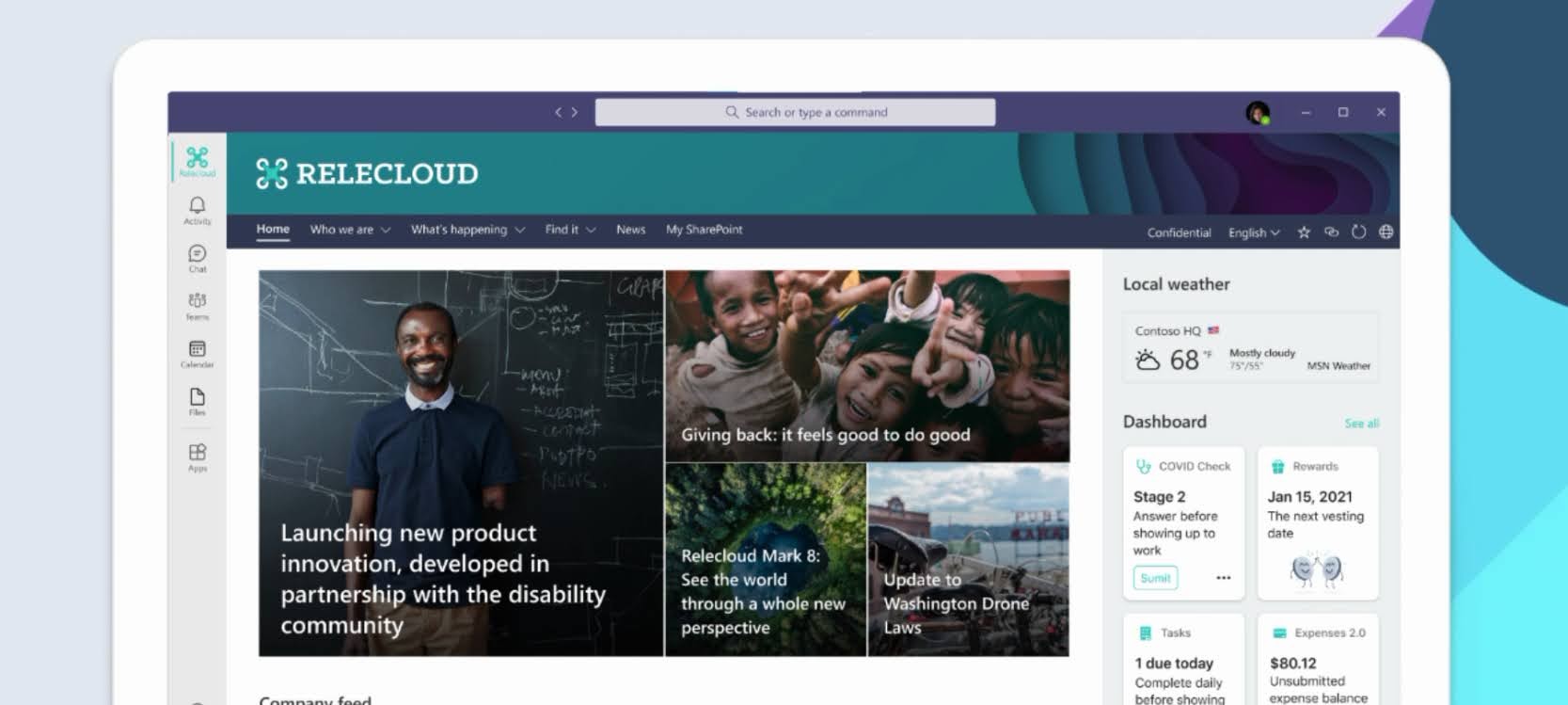This screenshot has height=705, width=1568.
Task: Select the News navigation item
Action: point(630,230)
